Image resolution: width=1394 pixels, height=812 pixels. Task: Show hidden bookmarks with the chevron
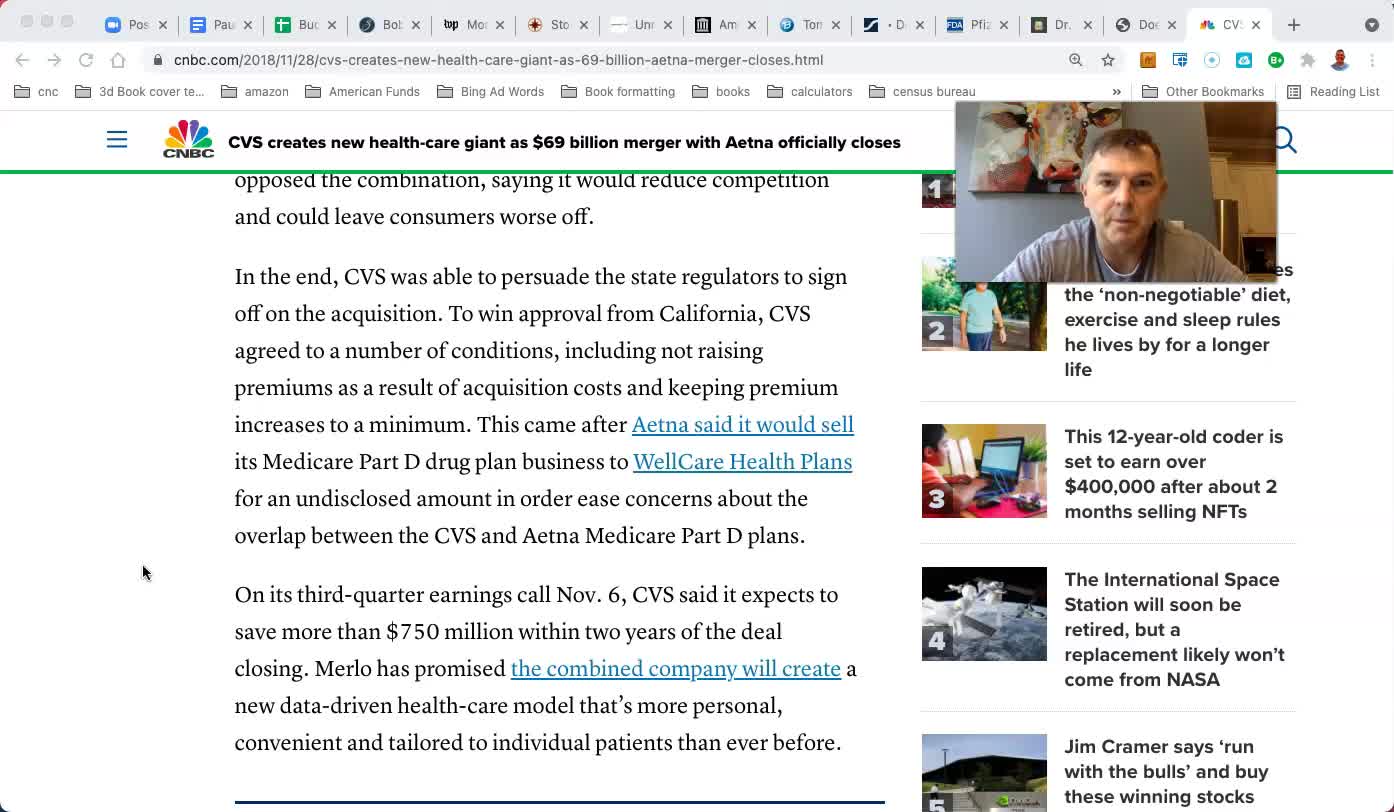pyautogui.click(x=1116, y=92)
